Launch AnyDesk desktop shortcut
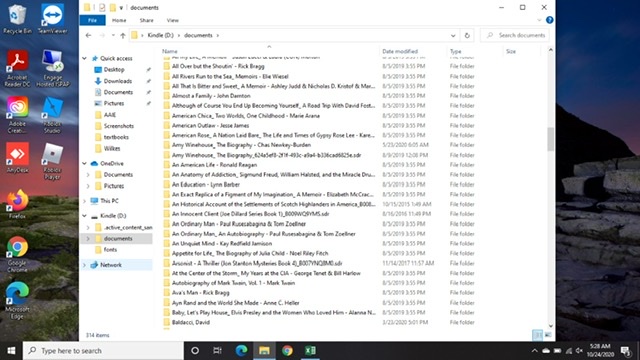This screenshot has height=360, width=640. coord(17,158)
